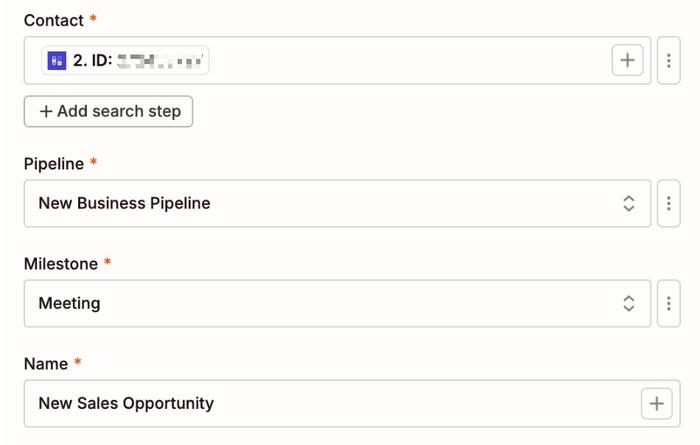Open the three-dot menu beside Contact field

pyautogui.click(x=668, y=60)
